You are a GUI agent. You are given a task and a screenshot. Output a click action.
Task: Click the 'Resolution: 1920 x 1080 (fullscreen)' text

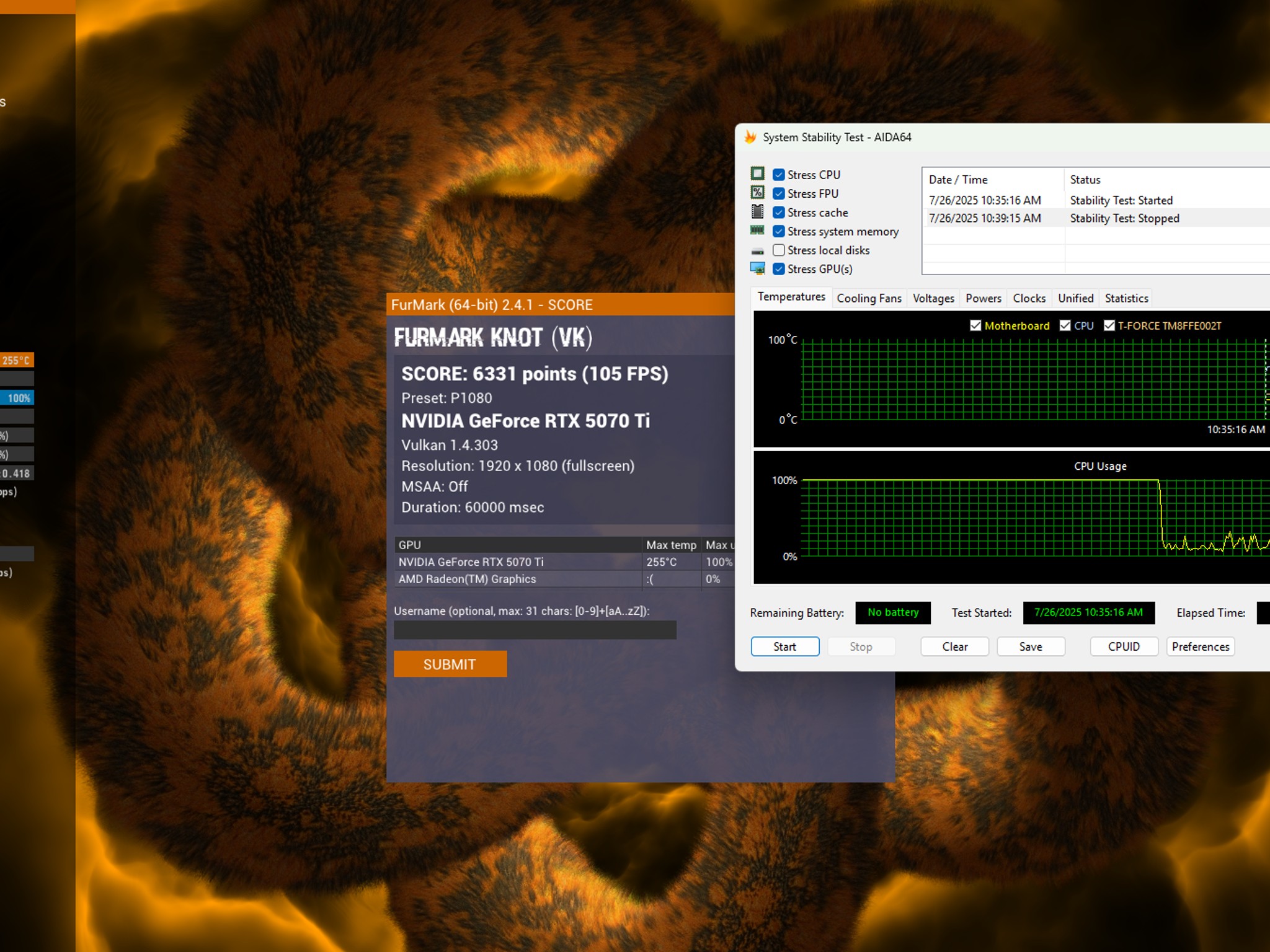coord(518,465)
